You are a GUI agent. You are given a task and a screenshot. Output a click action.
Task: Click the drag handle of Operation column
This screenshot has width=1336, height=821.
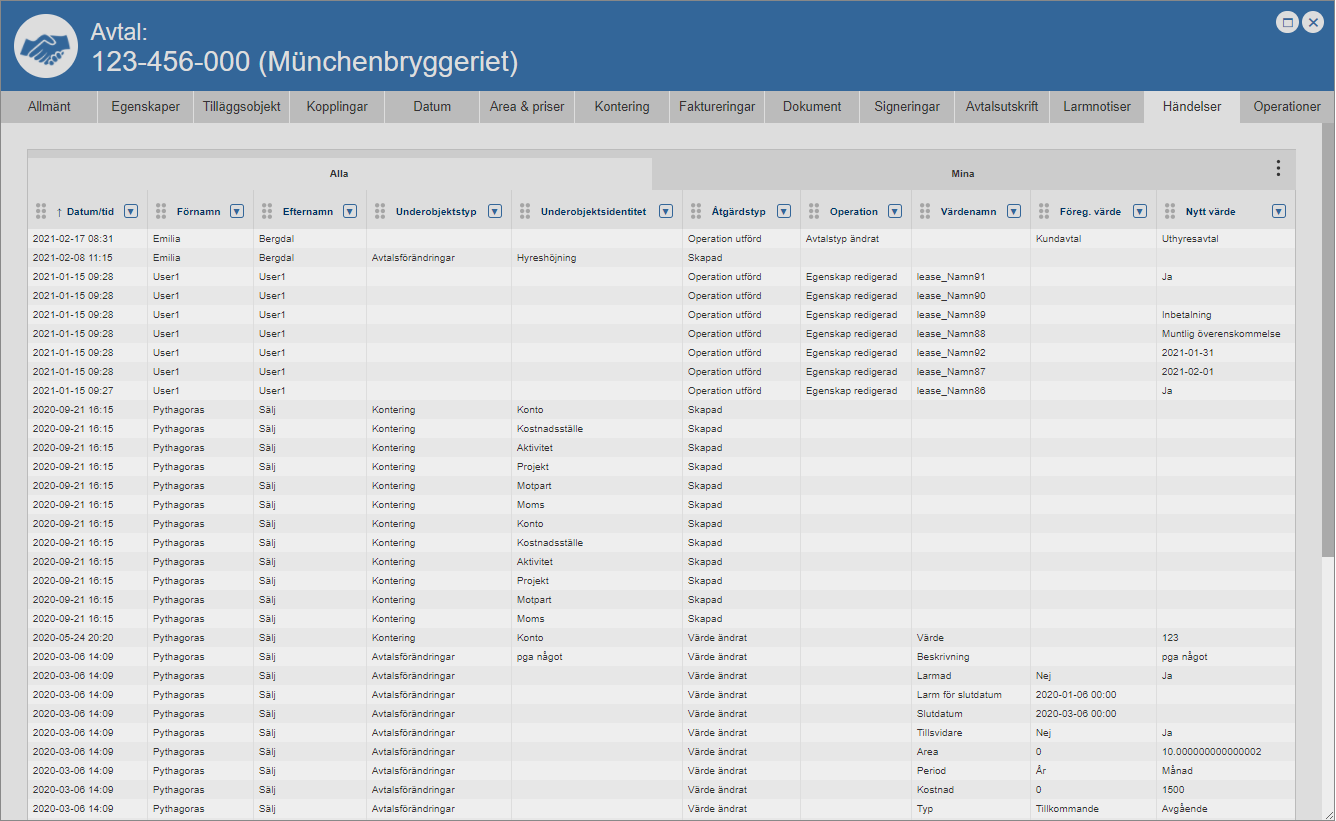[x=813, y=211]
